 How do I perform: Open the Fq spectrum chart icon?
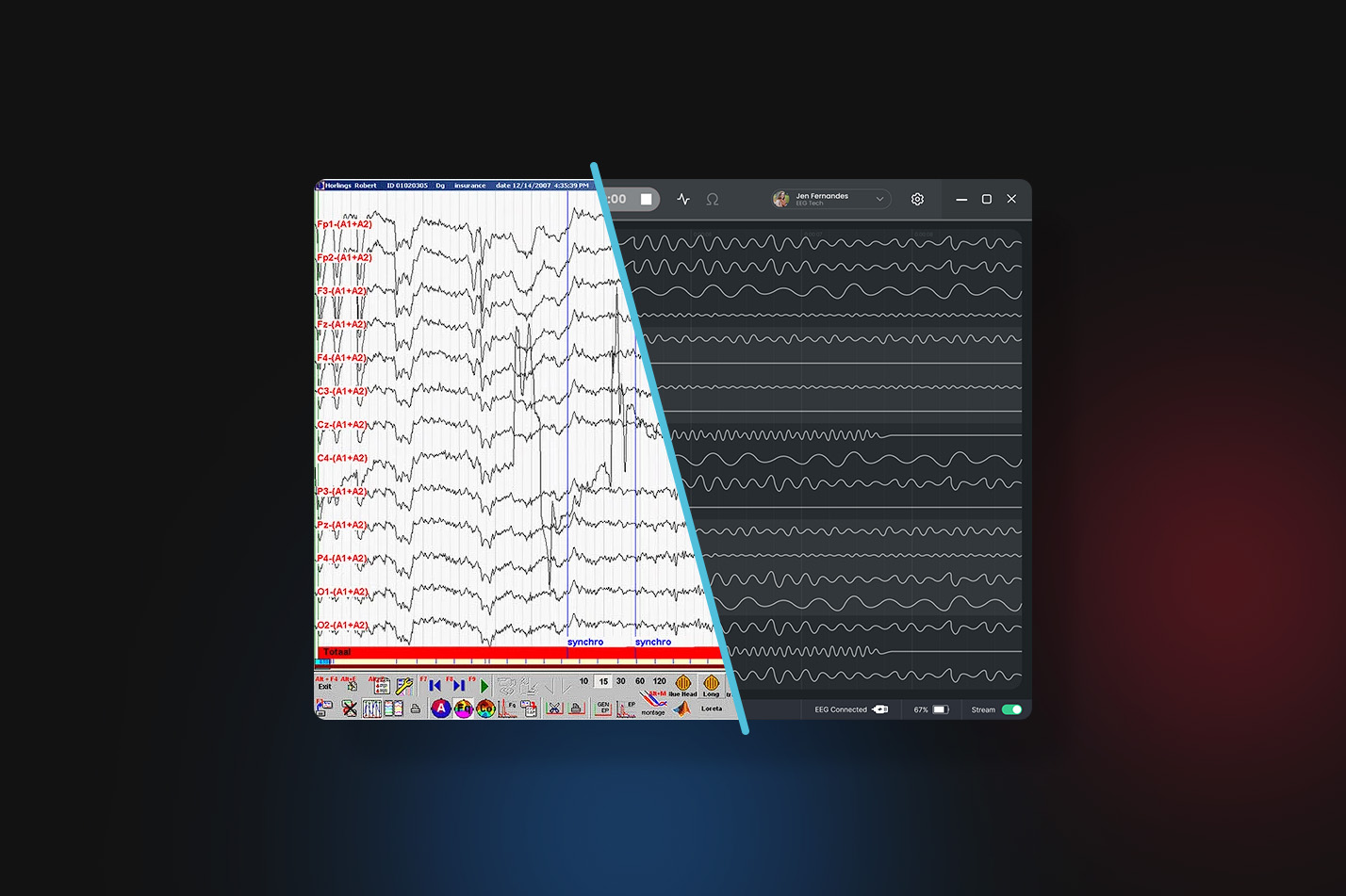(508, 709)
